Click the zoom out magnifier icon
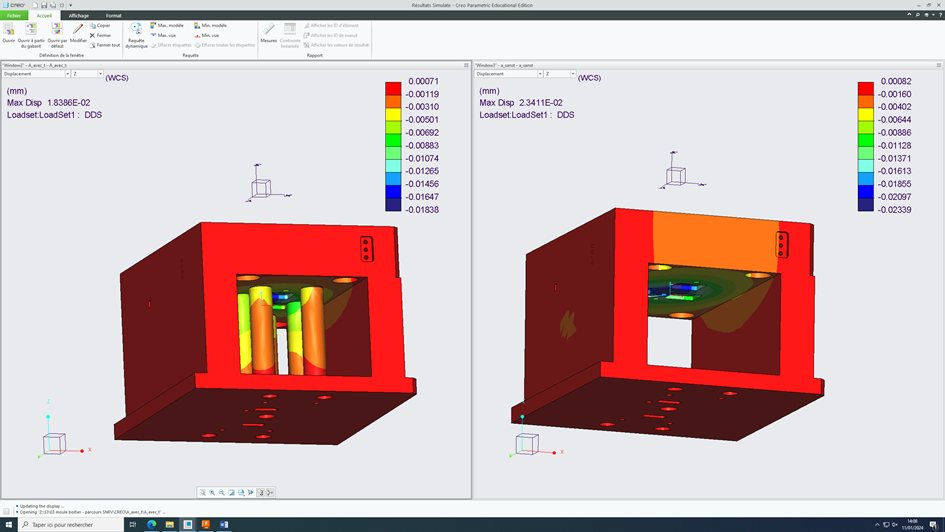The height and width of the screenshot is (532, 945). (x=222, y=492)
